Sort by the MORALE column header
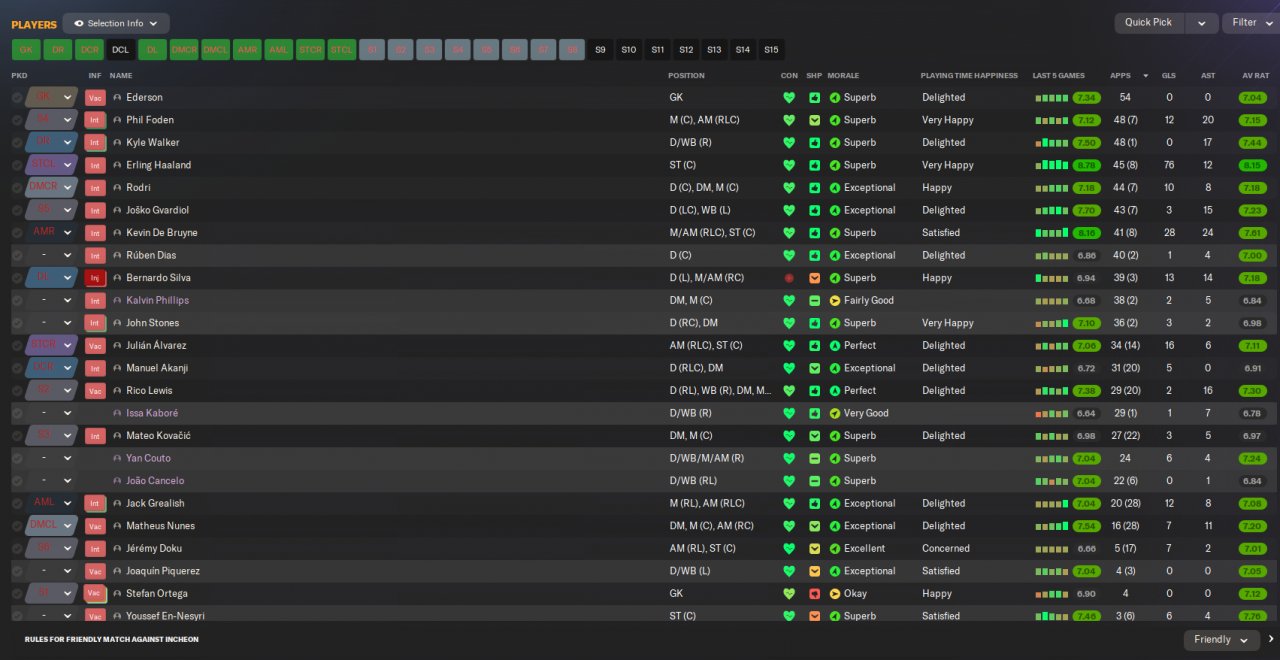1280x660 pixels. click(843, 76)
